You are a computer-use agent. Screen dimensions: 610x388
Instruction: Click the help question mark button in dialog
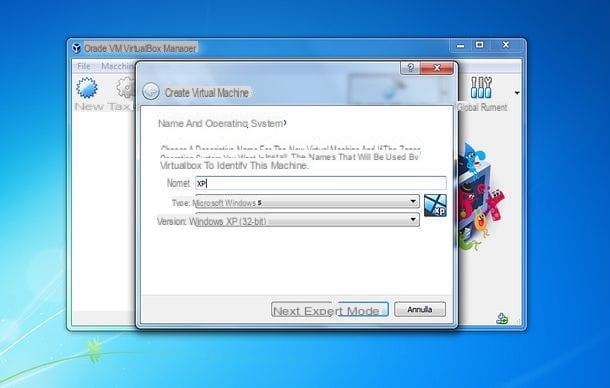410,68
